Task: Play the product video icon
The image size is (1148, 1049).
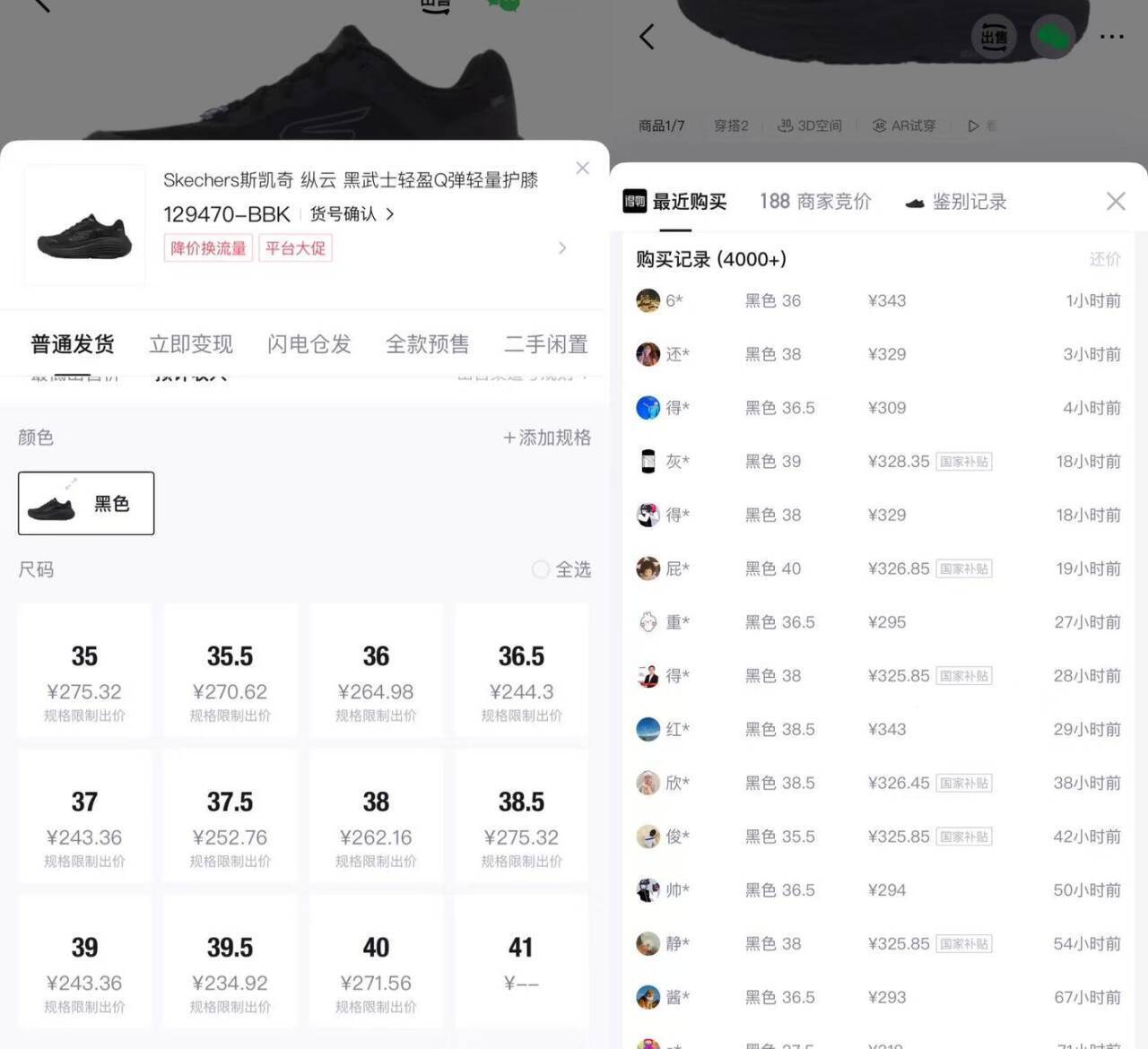Action: pos(973,126)
